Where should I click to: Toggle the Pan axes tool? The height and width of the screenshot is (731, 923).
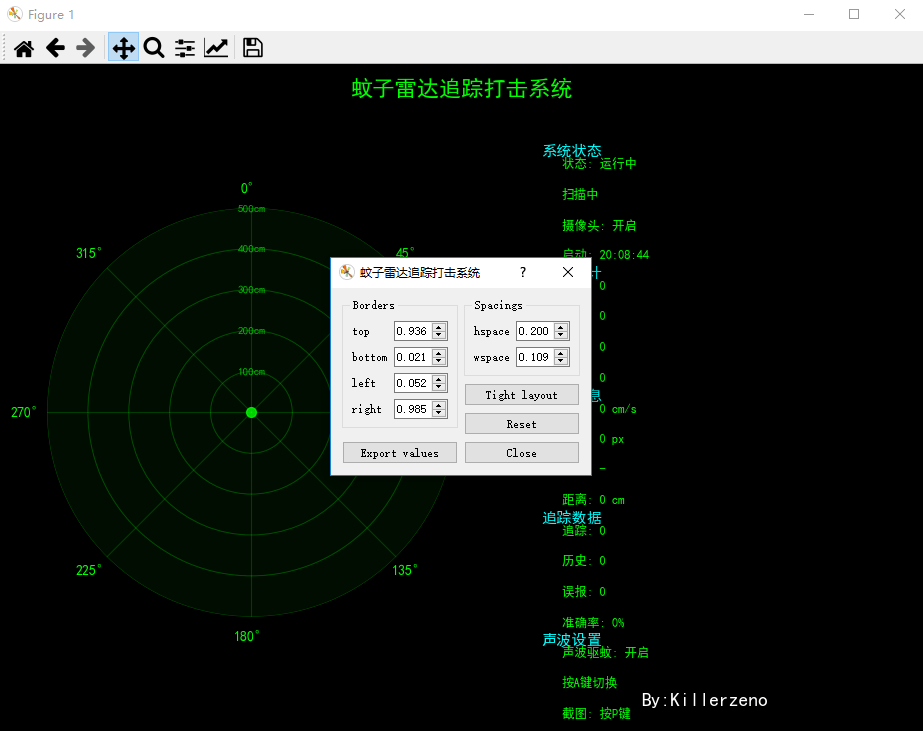123,48
